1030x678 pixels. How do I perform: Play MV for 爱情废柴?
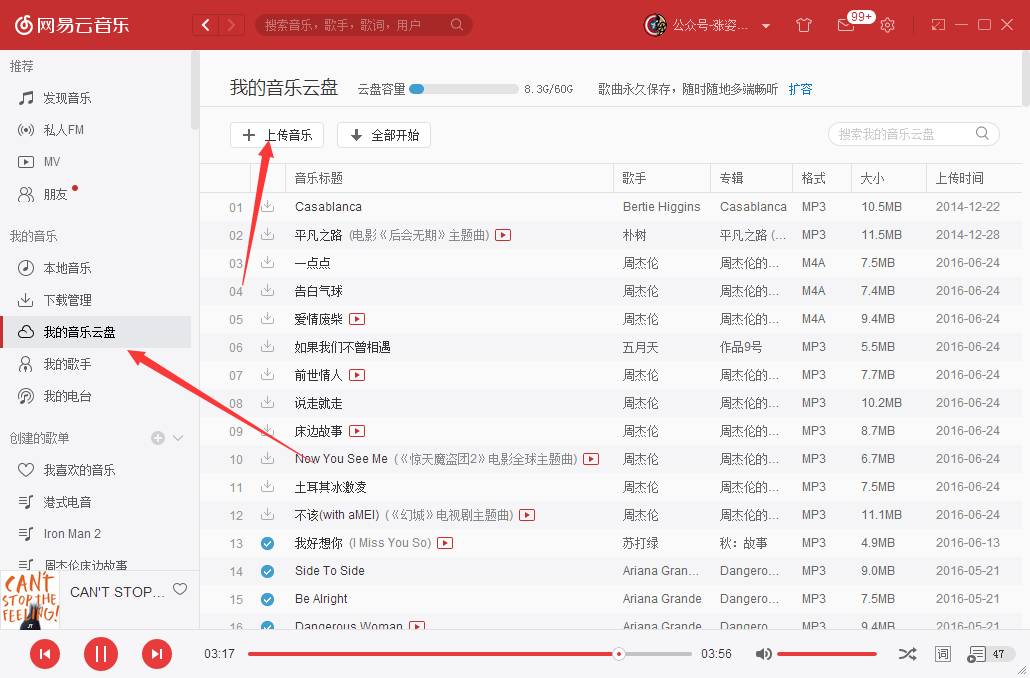click(x=357, y=319)
